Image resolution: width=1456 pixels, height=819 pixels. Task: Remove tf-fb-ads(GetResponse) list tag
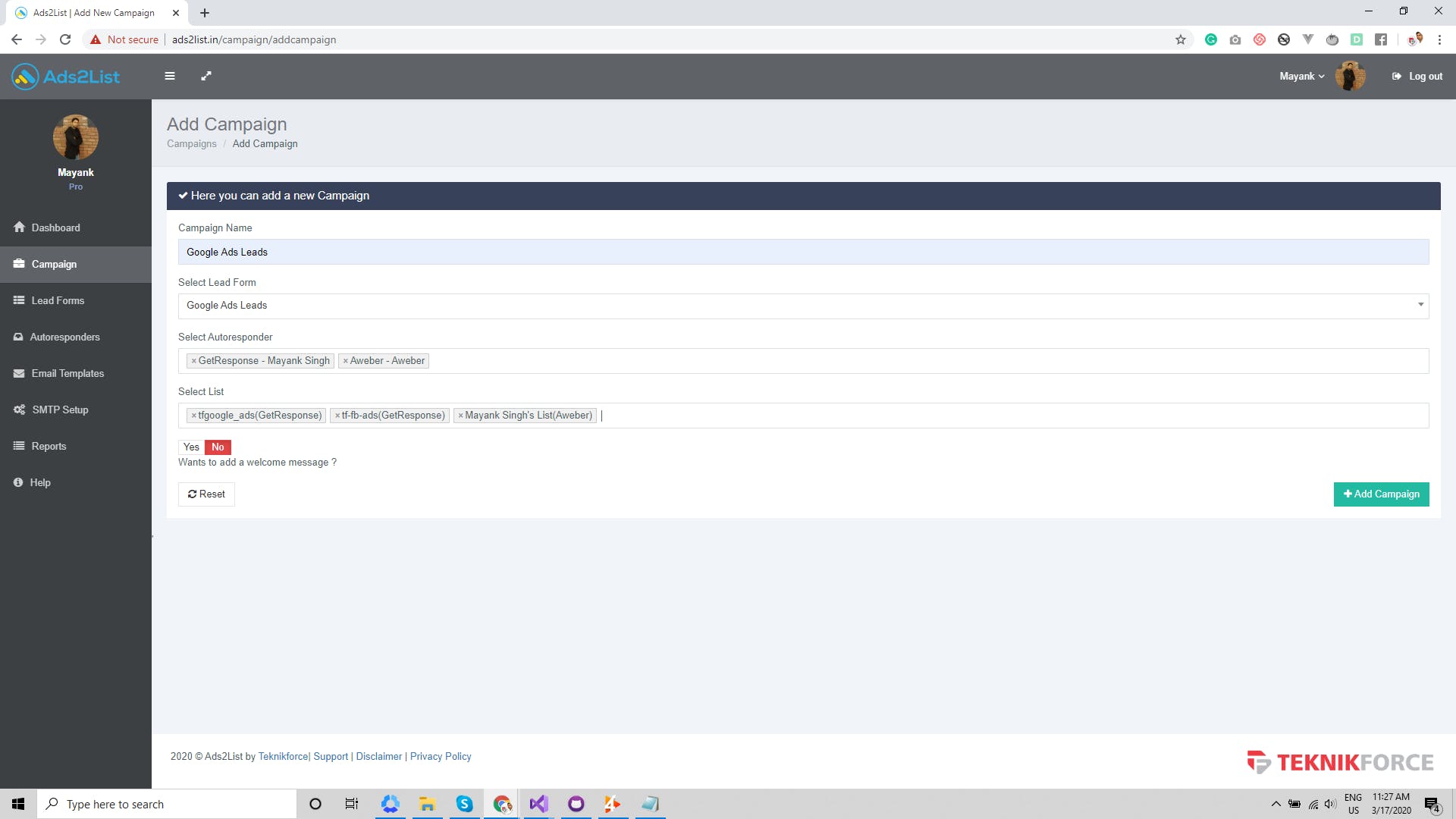[x=337, y=416]
